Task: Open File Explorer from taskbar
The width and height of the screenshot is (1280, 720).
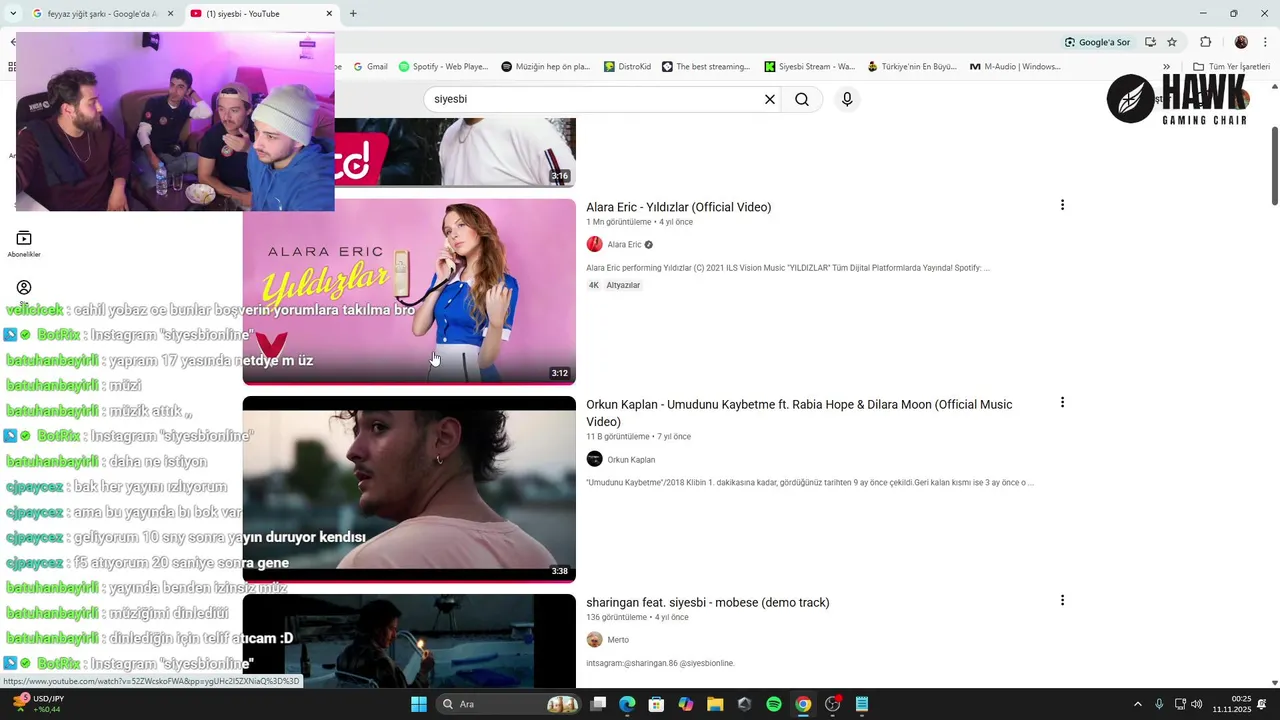Action: 715,704
